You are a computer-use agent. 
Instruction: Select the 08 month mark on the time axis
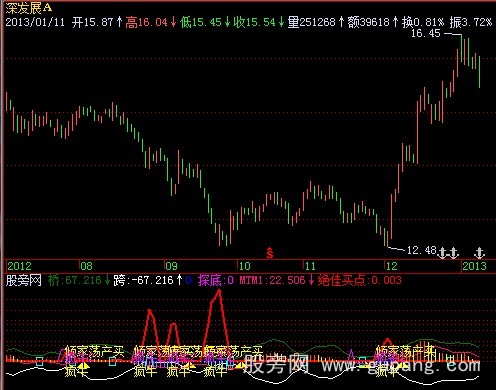tap(86, 266)
